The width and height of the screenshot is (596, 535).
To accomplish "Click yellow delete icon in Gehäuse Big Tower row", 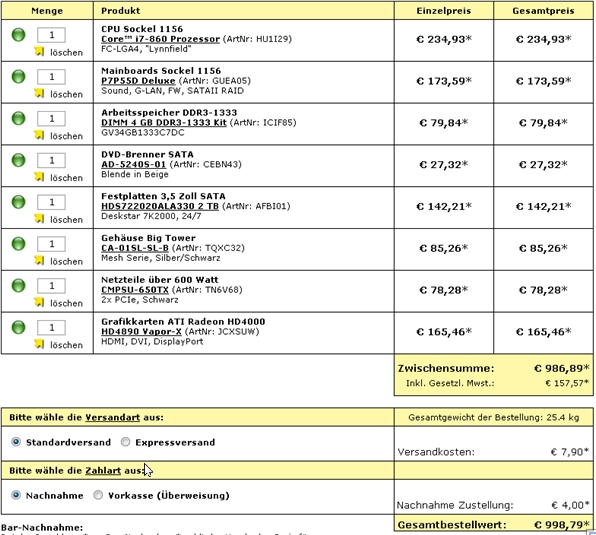I will click(x=39, y=260).
